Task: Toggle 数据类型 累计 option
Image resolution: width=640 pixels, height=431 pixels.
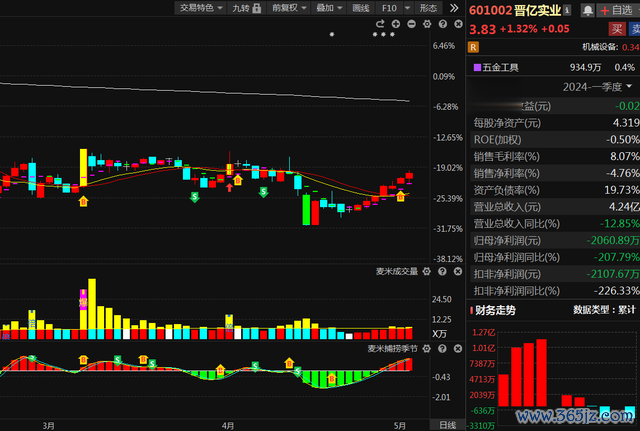Action: tap(604, 310)
